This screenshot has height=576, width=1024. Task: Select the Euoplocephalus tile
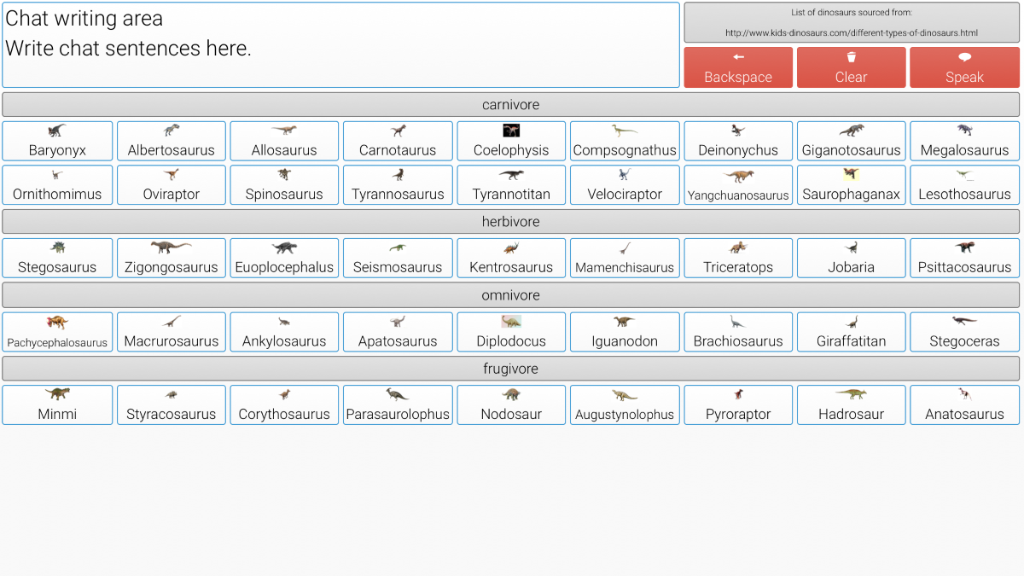pos(284,258)
